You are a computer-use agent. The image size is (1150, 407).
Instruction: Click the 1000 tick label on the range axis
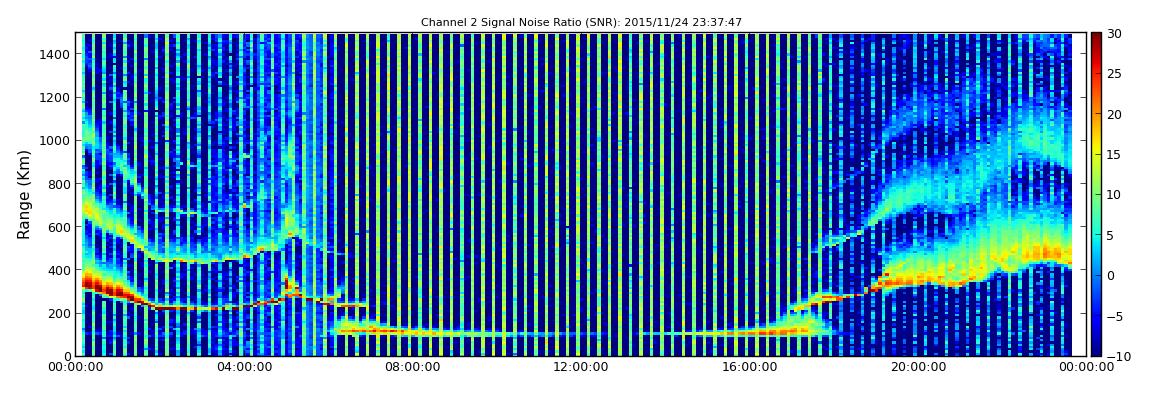pos(56,141)
